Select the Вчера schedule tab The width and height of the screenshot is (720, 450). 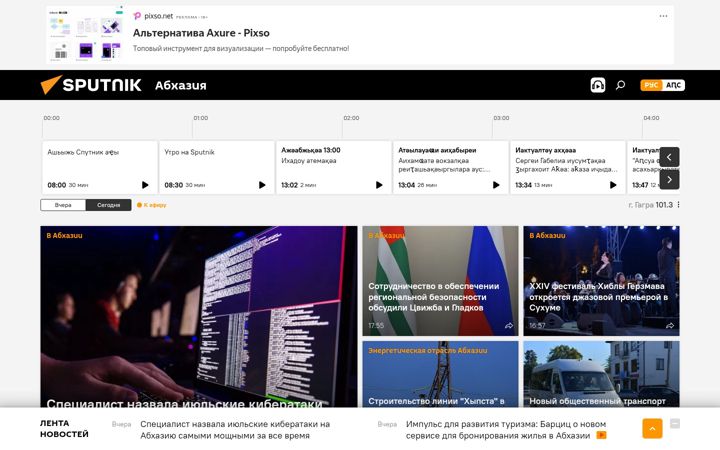pos(63,205)
